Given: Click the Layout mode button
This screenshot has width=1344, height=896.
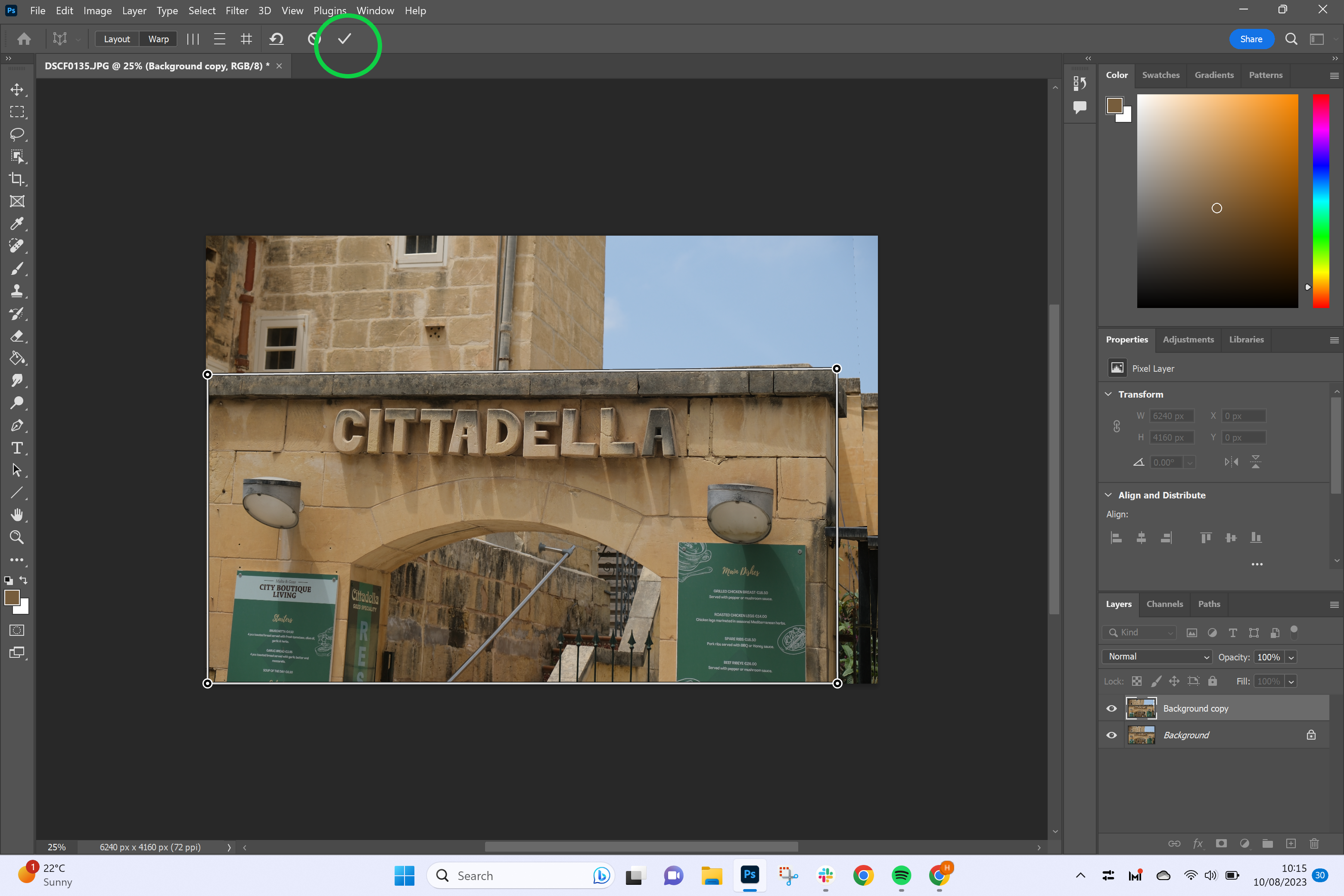Looking at the screenshot, I should pyautogui.click(x=117, y=39).
